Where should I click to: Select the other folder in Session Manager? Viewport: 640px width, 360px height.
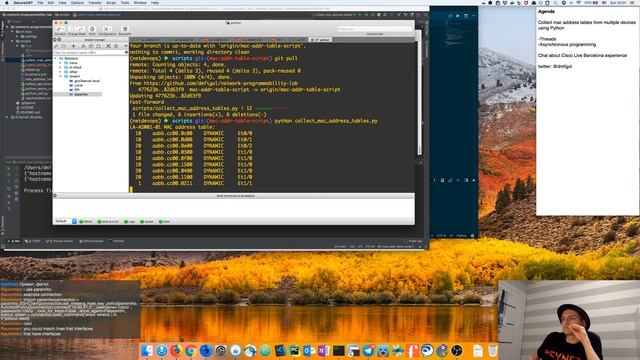73,72
